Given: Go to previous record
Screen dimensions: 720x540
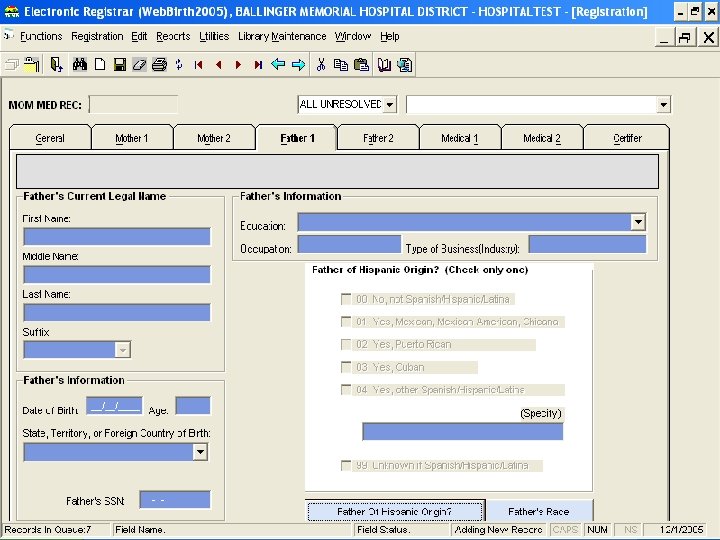Looking at the screenshot, I should [219, 65].
